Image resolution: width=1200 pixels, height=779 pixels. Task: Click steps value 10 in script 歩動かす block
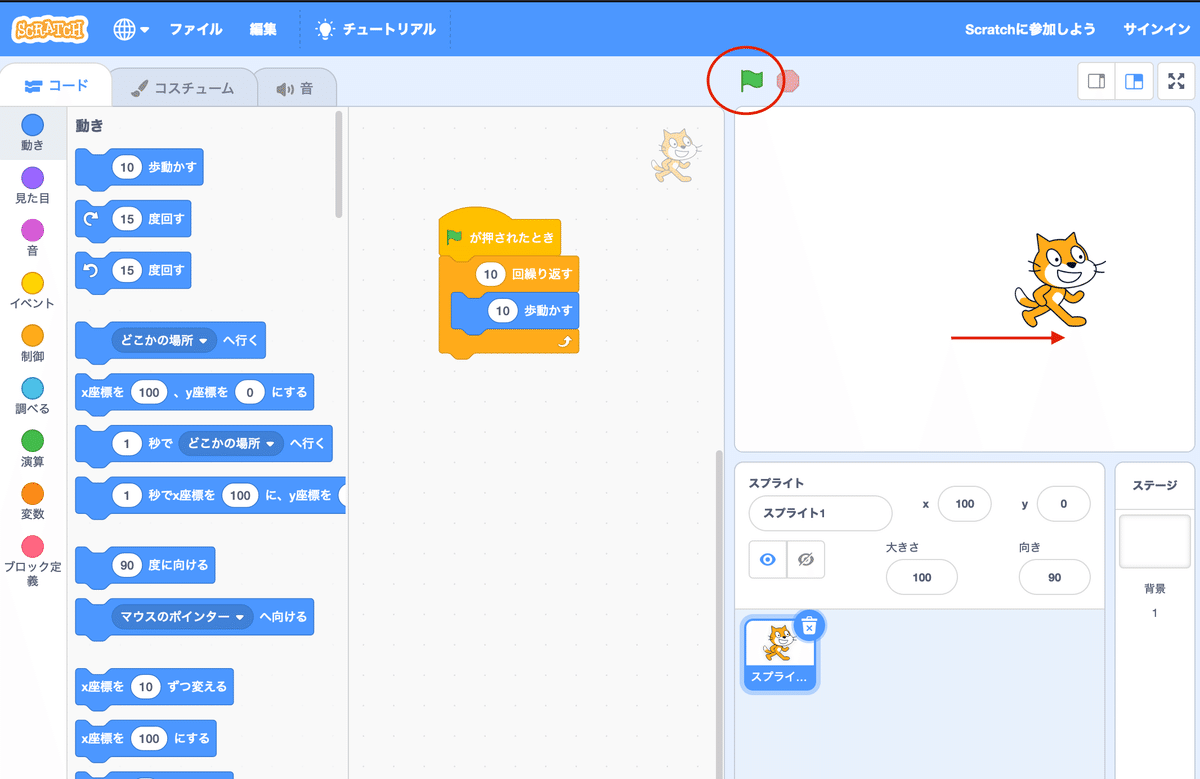click(x=503, y=311)
